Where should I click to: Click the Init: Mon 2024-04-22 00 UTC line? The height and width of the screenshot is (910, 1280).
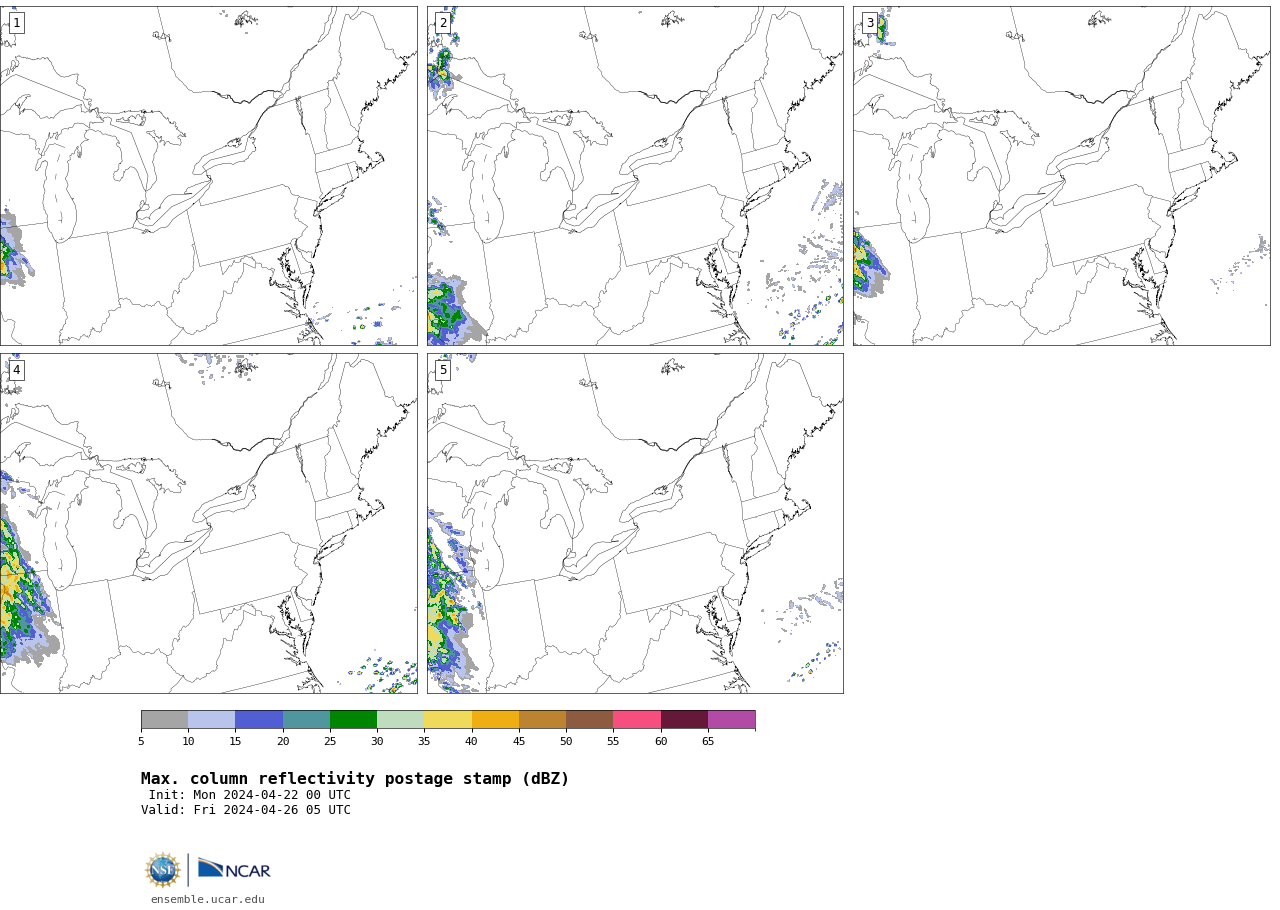point(250,795)
